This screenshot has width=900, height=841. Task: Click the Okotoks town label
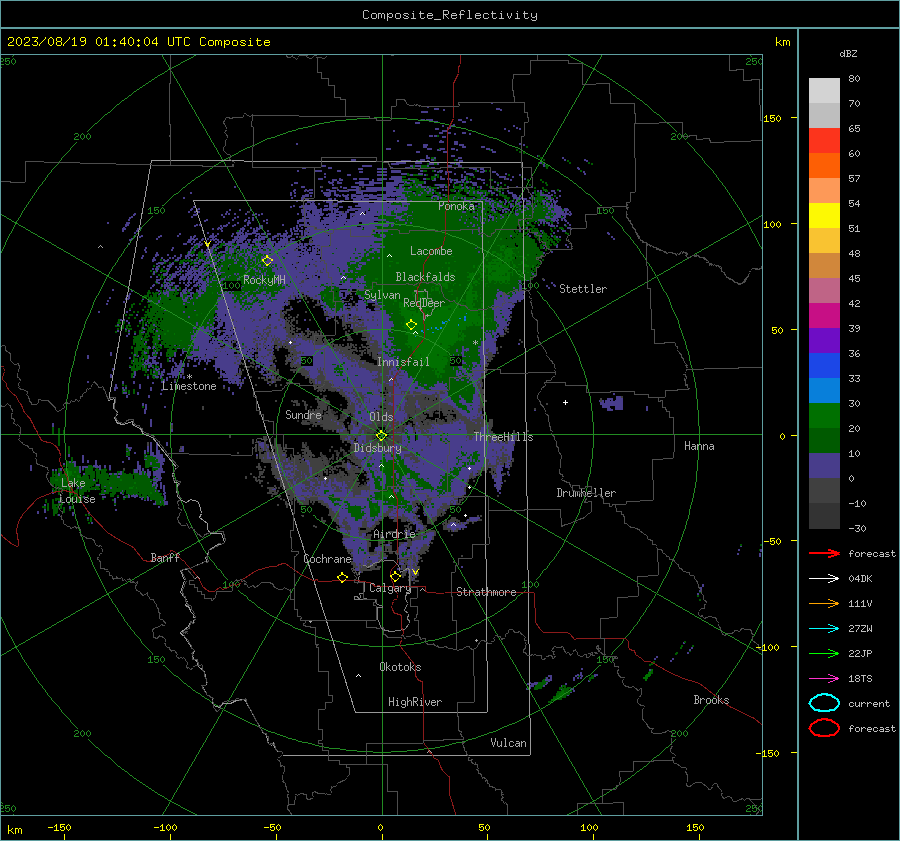point(400,667)
